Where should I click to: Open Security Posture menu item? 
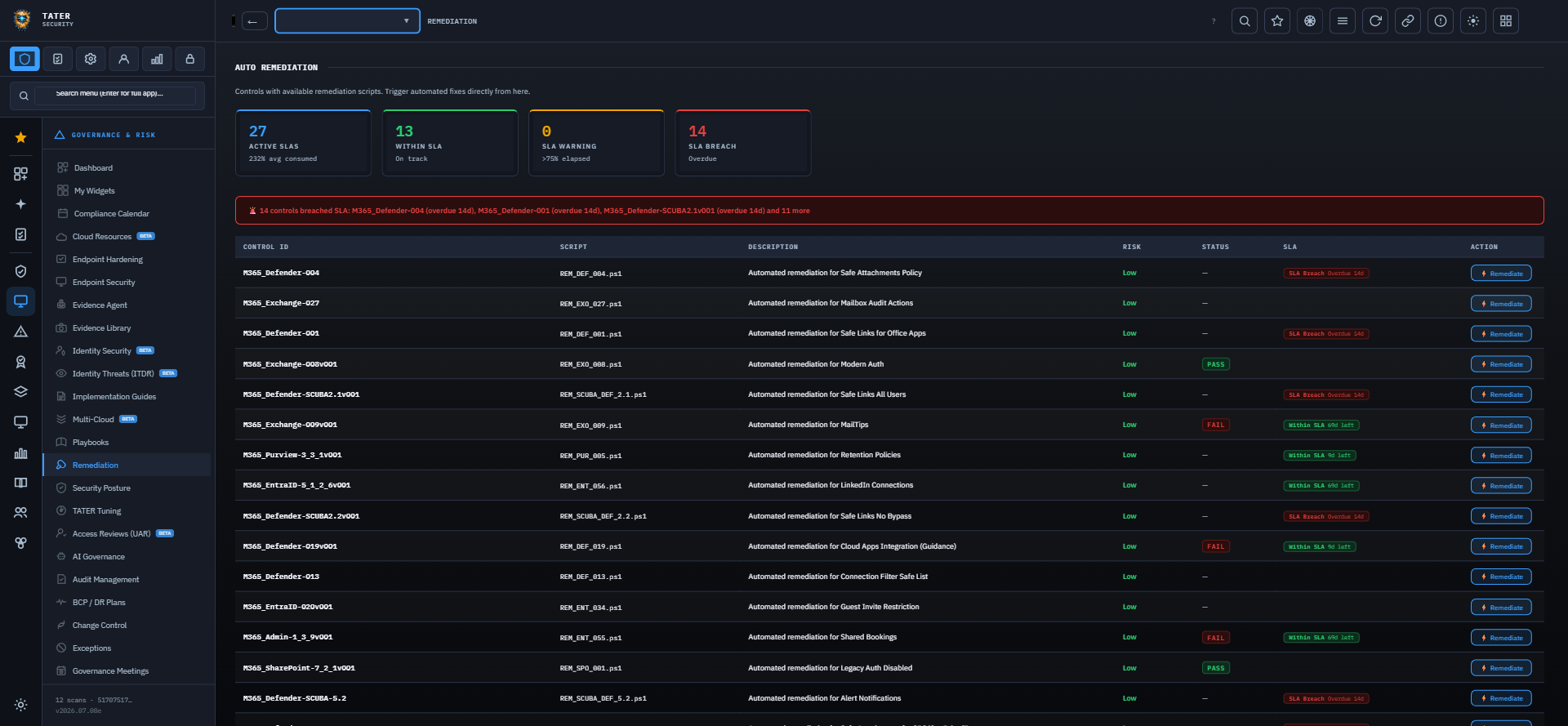tap(127, 488)
